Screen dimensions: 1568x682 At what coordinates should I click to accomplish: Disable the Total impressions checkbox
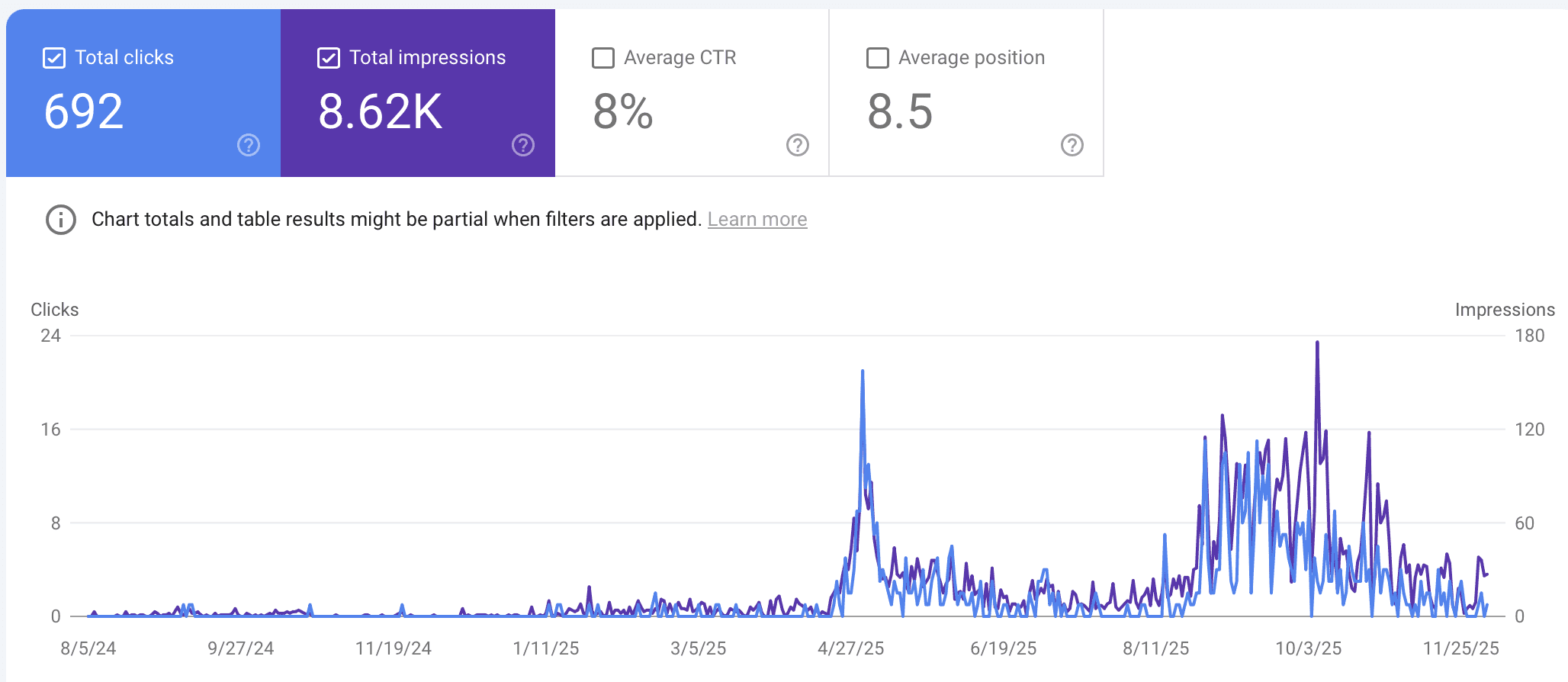tap(329, 58)
